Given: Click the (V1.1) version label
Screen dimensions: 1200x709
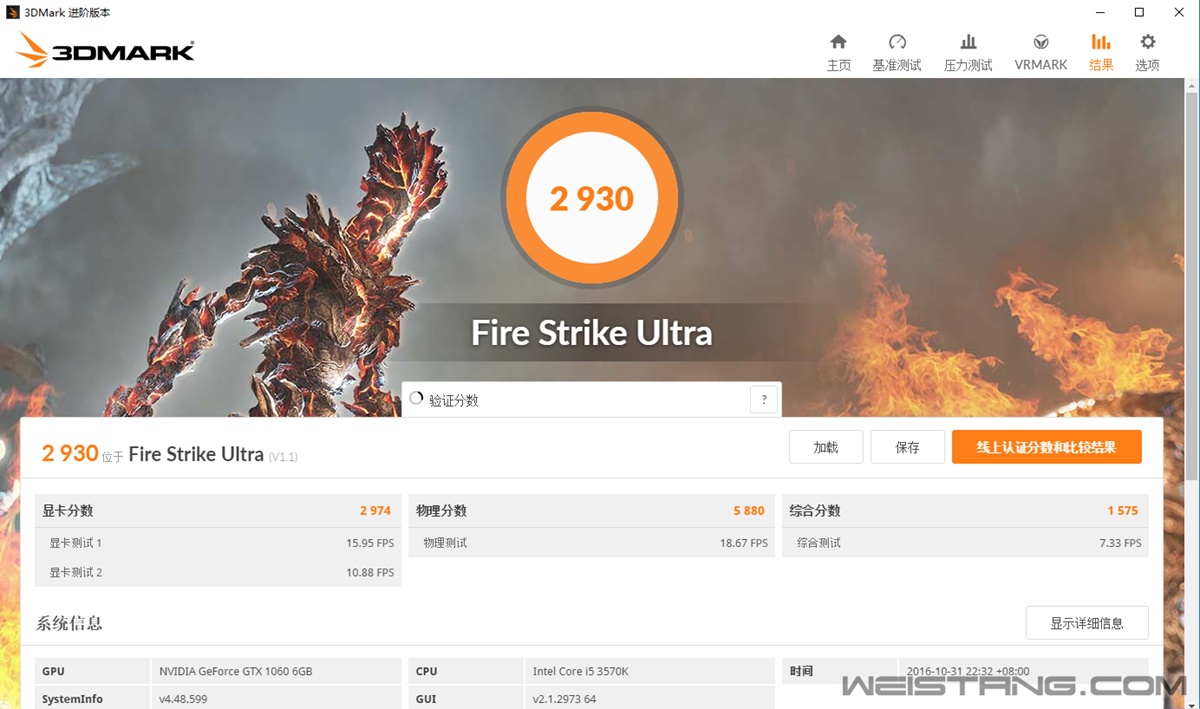Looking at the screenshot, I should click(283, 456).
